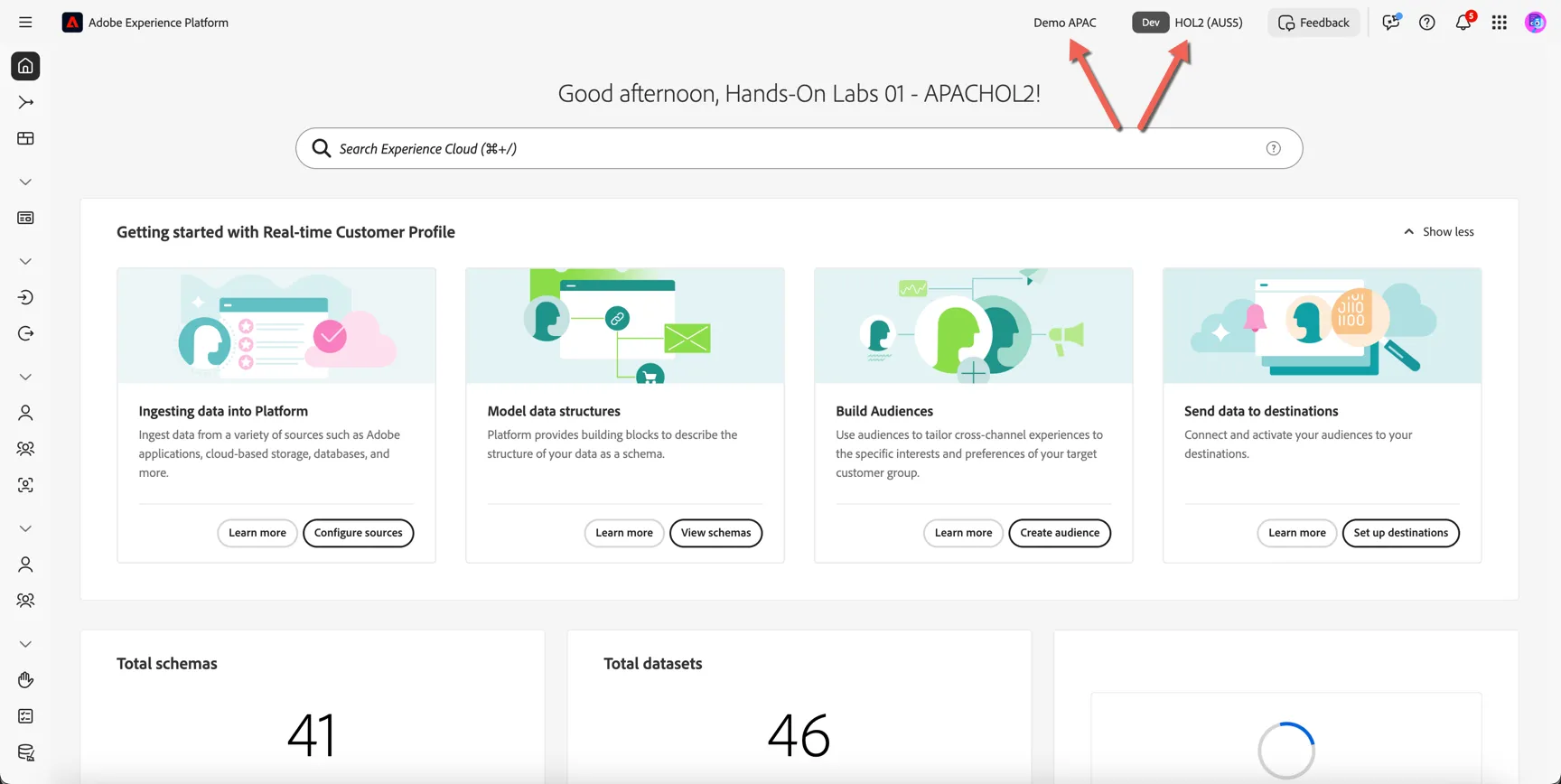Click Configure sources
Image resolution: width=1561 pixels, height=784 pixels.
pyautogui.click(x=359, y=533)
